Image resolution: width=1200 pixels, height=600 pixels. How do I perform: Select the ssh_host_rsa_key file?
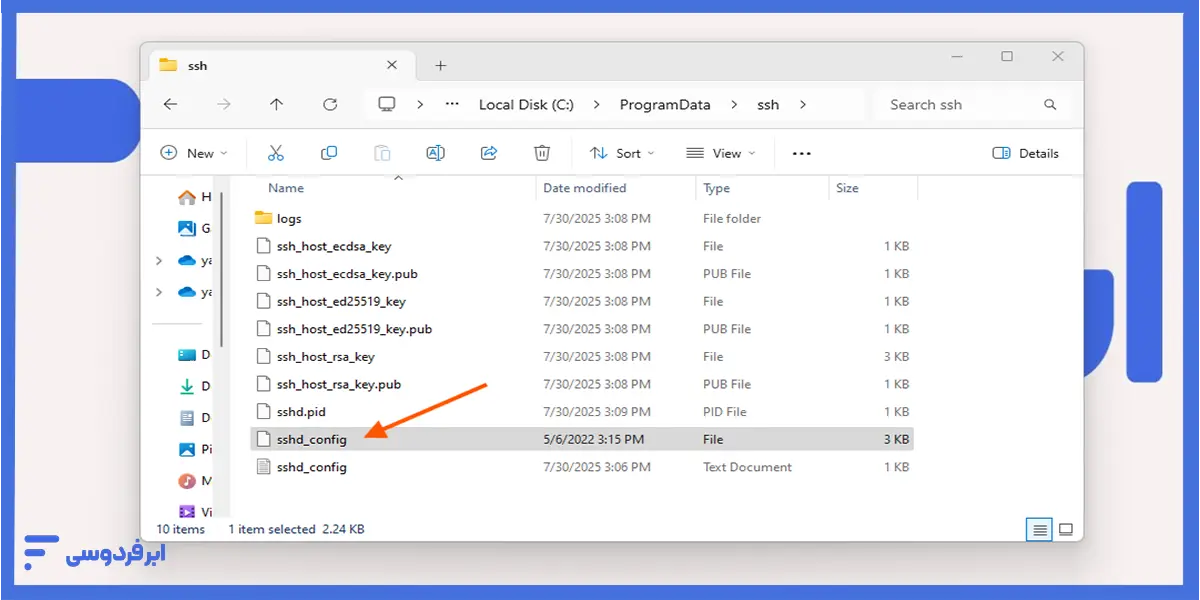click(581, 356)
